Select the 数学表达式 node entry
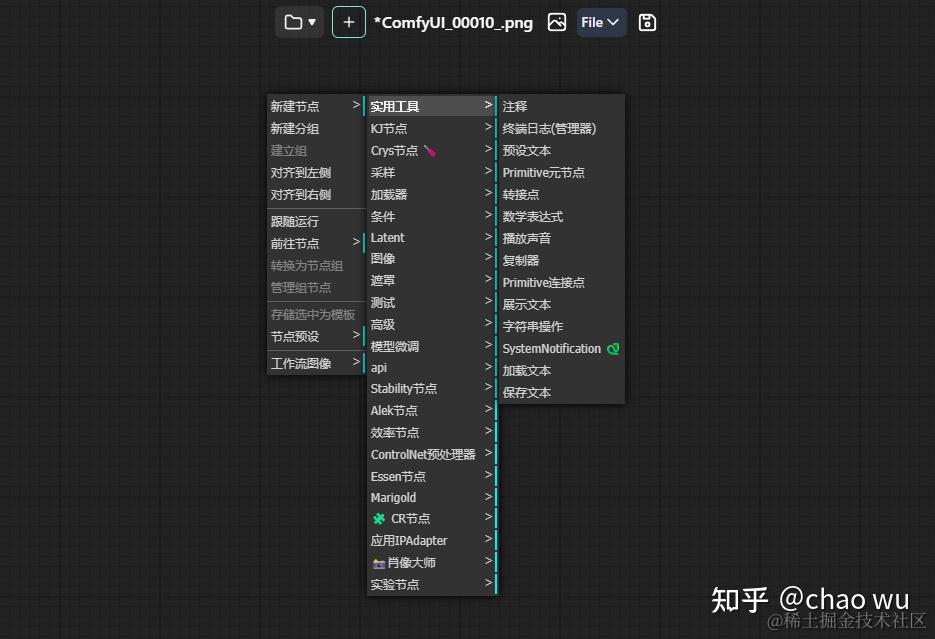The width and height of the screenshot is (935, 639). 532,216
